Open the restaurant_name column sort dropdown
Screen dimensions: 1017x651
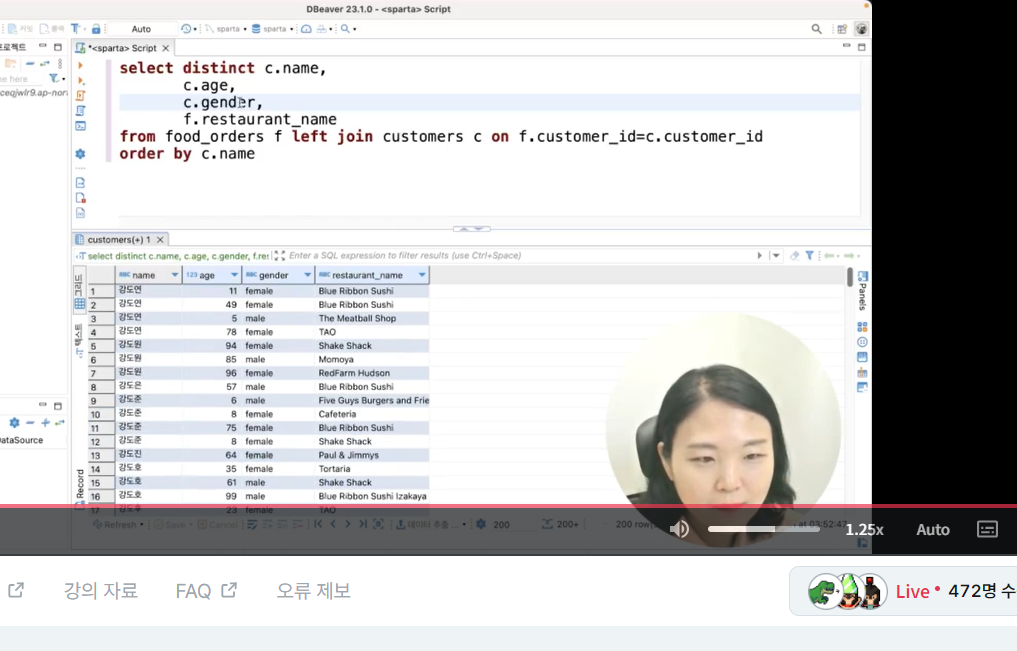[422, 275]
